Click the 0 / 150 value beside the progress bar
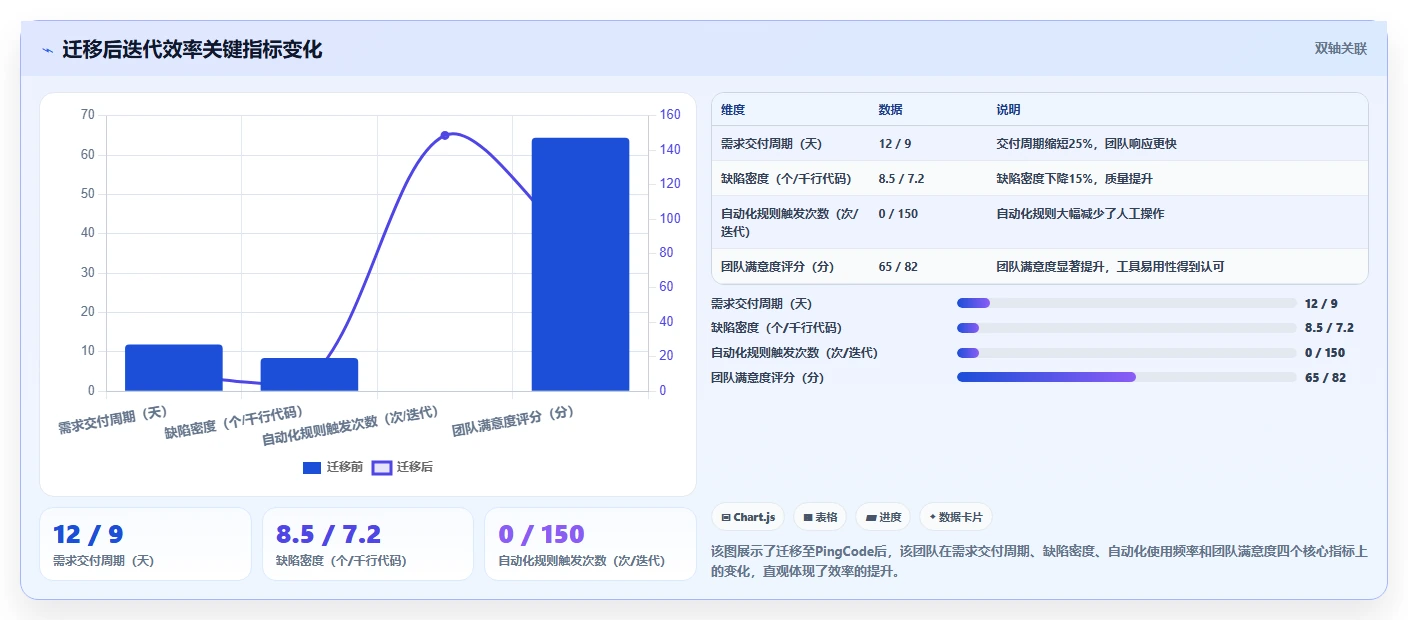1408x620 pixels. pos(1325,353)
